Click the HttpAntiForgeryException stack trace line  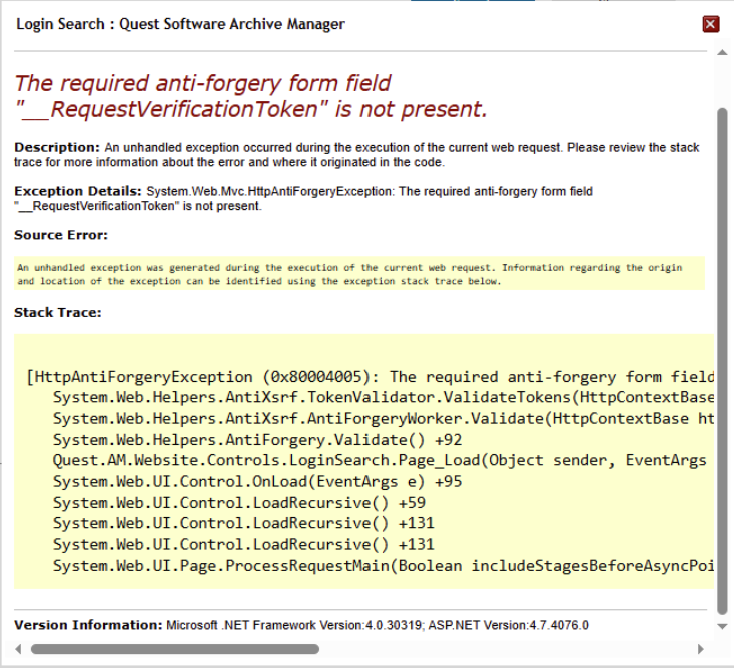click(x=370, y=377)
